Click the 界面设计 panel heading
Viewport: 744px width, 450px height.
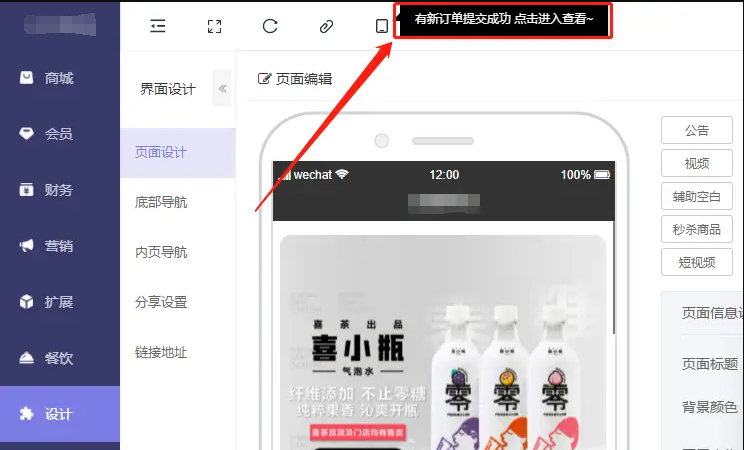(x=167, y=89)
